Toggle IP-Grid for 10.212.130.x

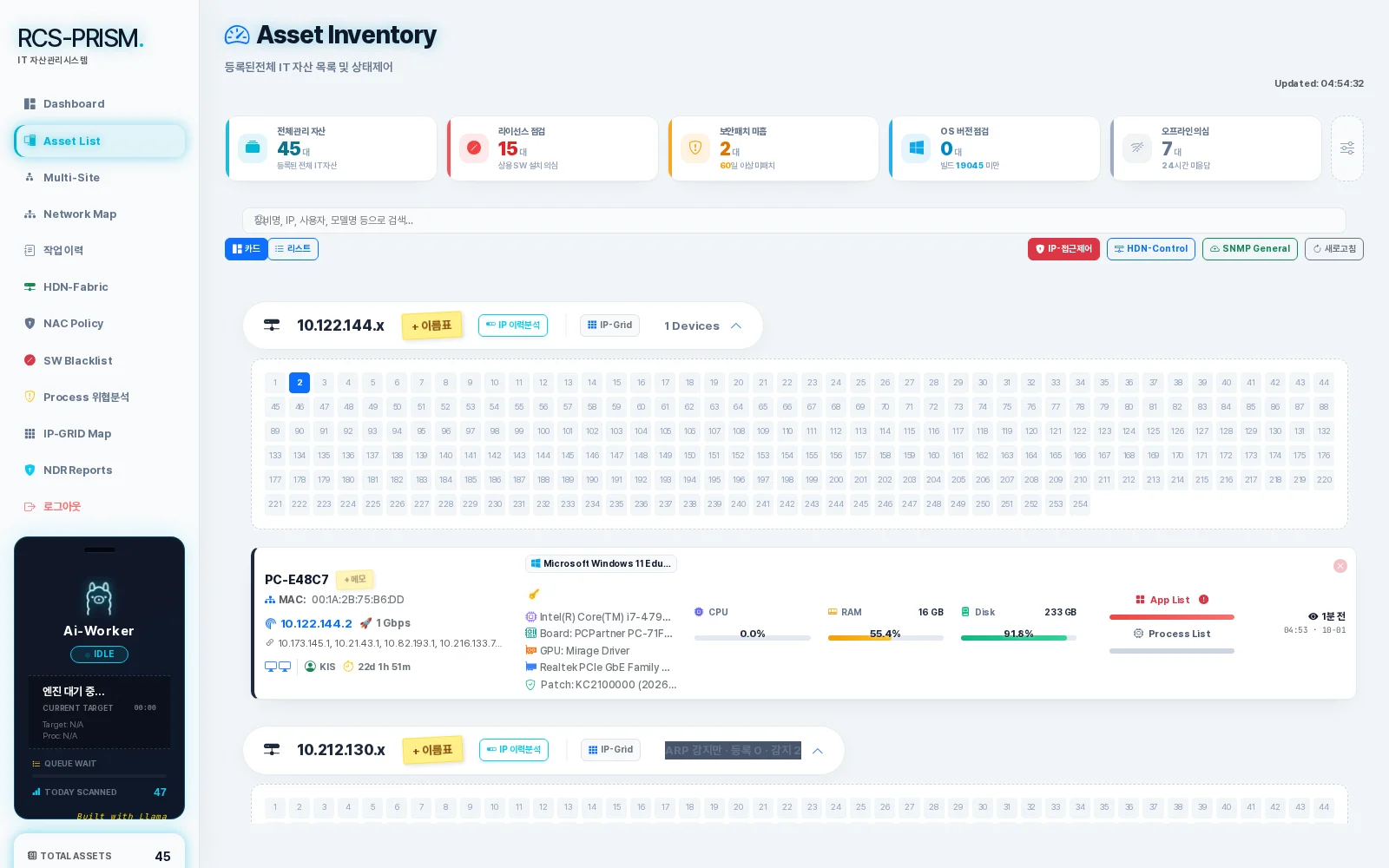(610, 750)
